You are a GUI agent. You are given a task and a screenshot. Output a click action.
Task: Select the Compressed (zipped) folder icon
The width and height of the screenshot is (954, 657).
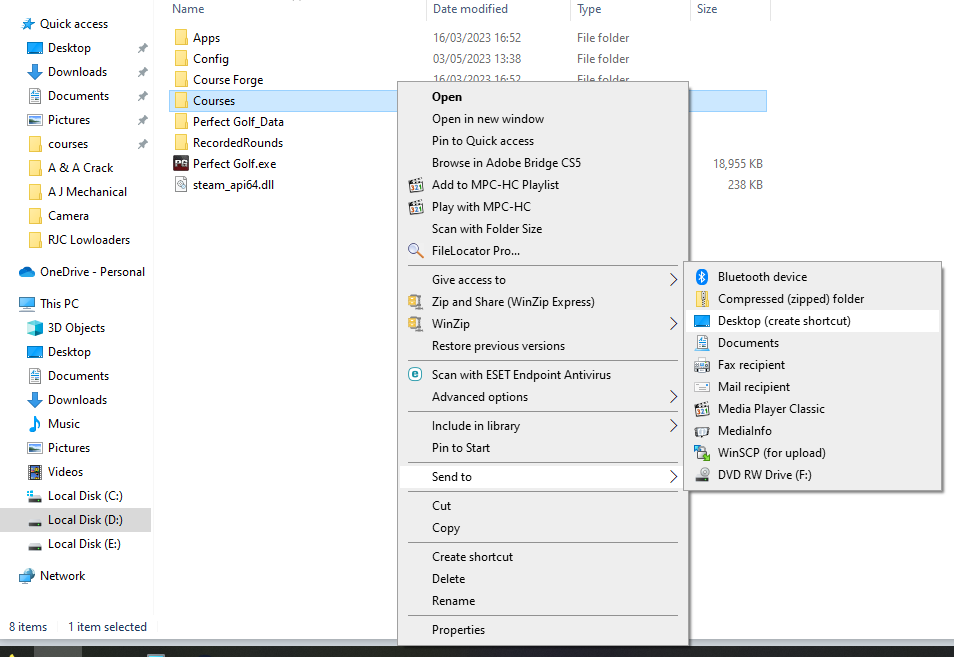pyautogui.click(x=702, y=299)
